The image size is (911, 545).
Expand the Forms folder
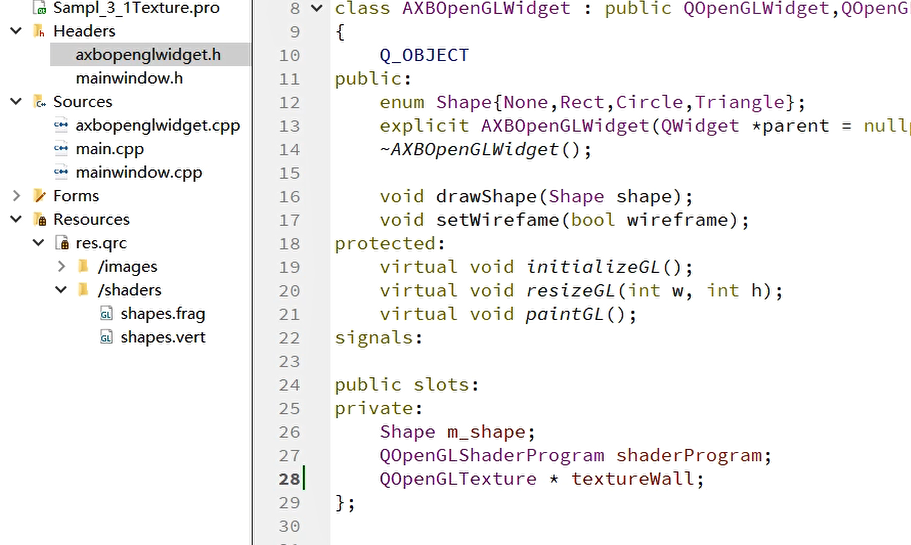pos(16,196)
